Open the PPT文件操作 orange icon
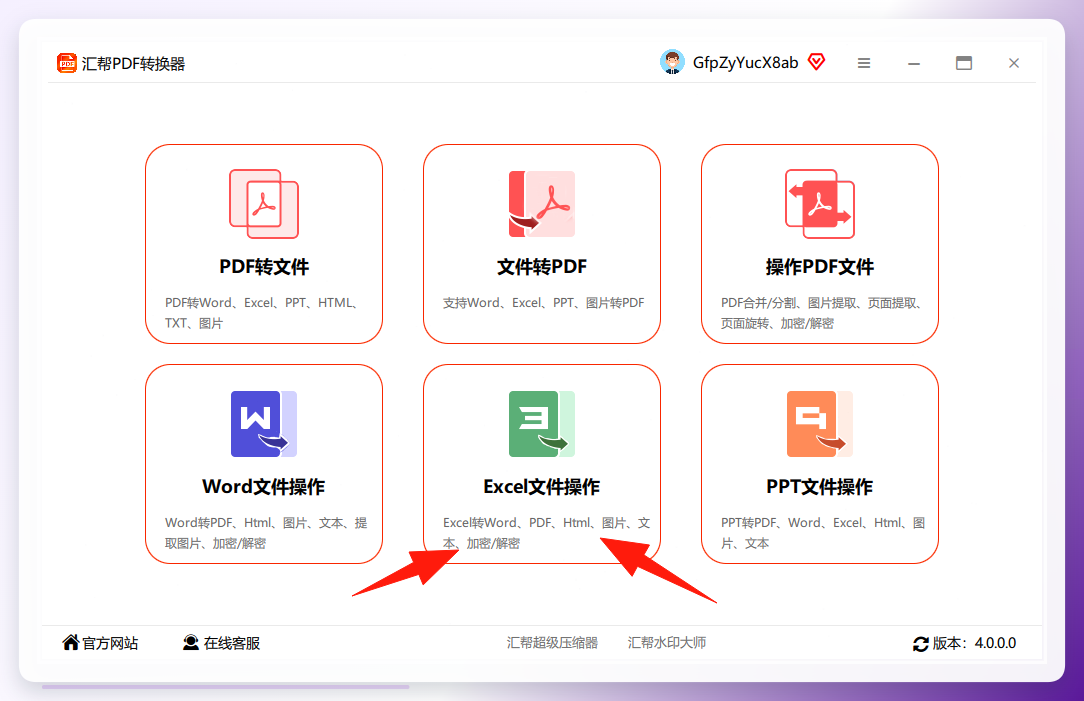 point(820,424)
